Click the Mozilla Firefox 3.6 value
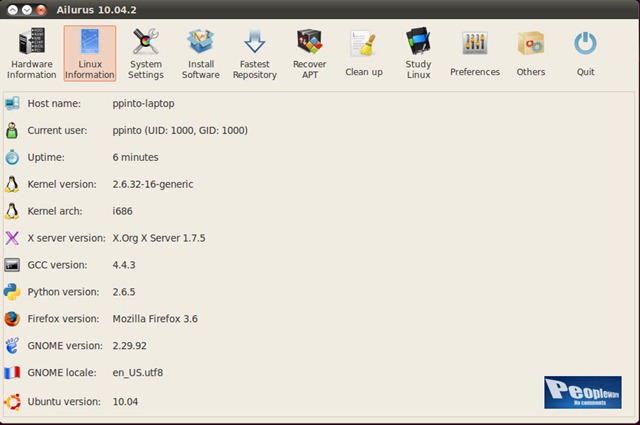The height and width of the screenshot is (425, 640). point(155,319)
